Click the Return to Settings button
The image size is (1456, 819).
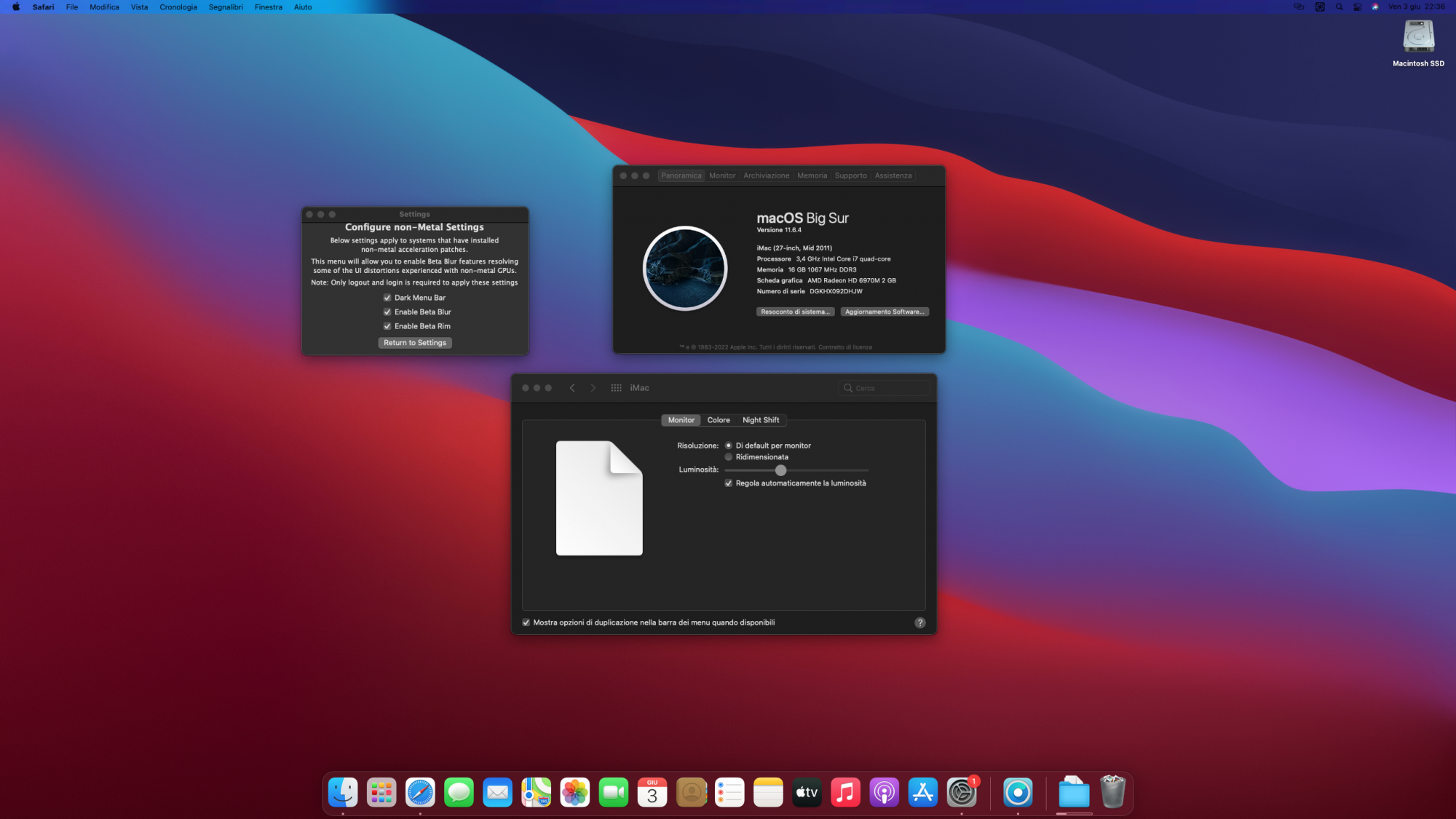pos(415,343)
